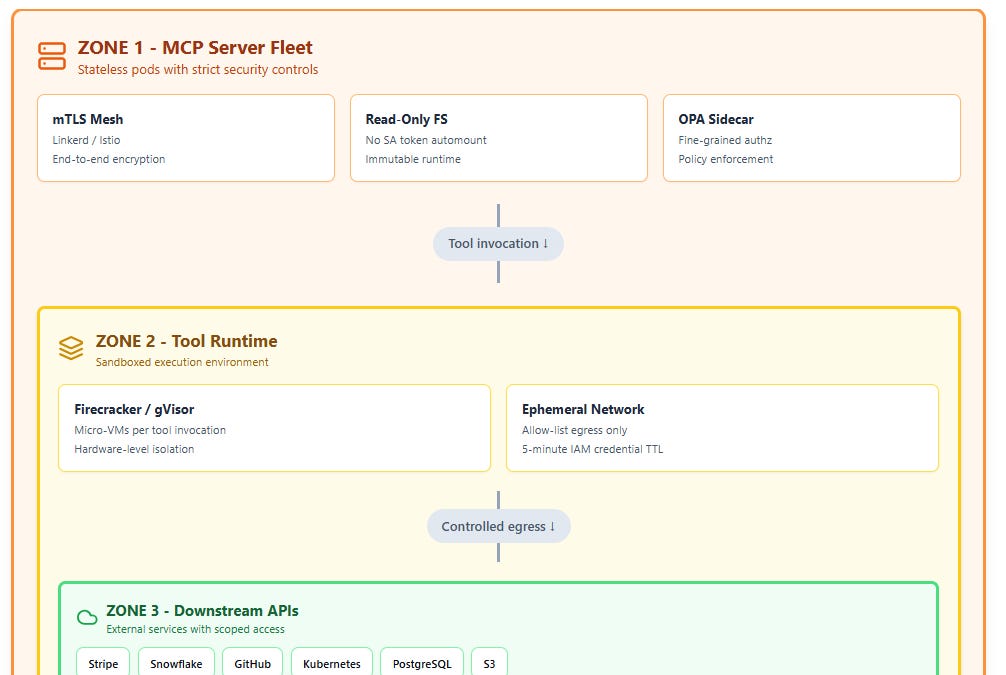This screenshot has width=1006, height=675.
Task: Select the OPA Sidecar card
Action: click(x=812, y=138)
